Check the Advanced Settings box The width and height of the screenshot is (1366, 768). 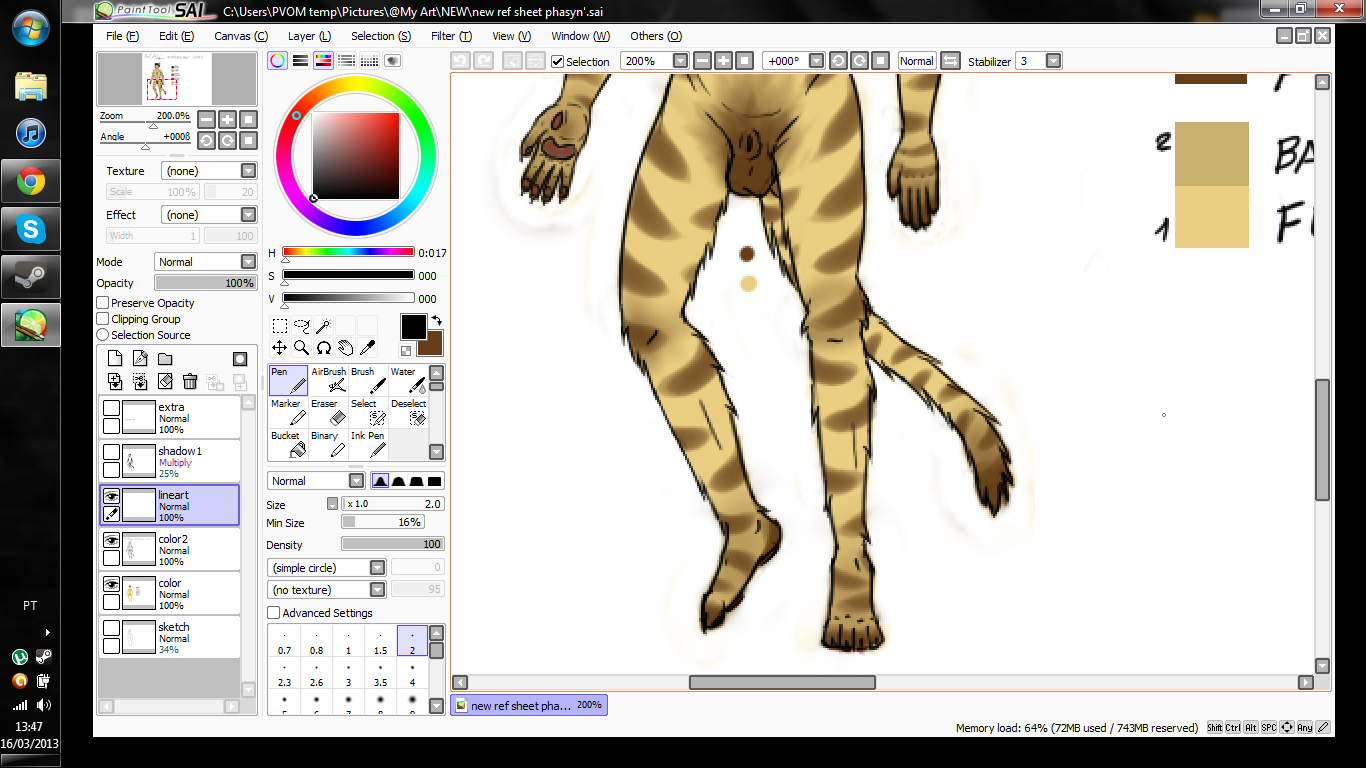(x=274, y=613)
